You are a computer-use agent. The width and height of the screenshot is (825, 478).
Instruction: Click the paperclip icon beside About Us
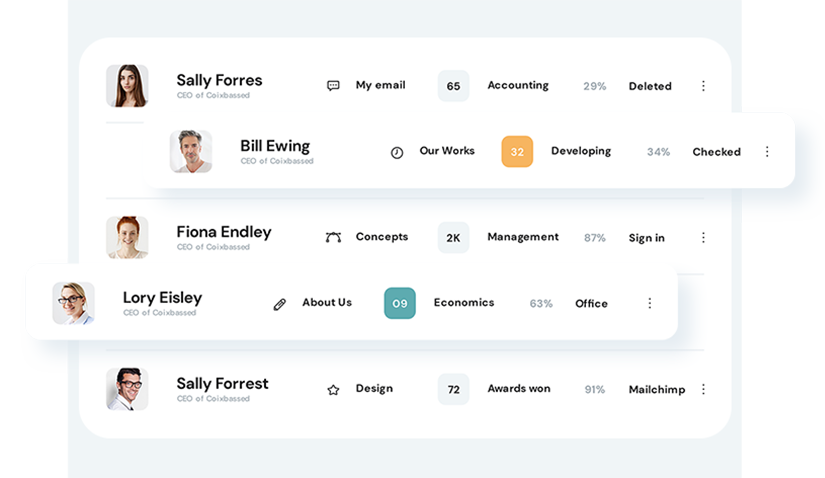(x=280, y=304)
